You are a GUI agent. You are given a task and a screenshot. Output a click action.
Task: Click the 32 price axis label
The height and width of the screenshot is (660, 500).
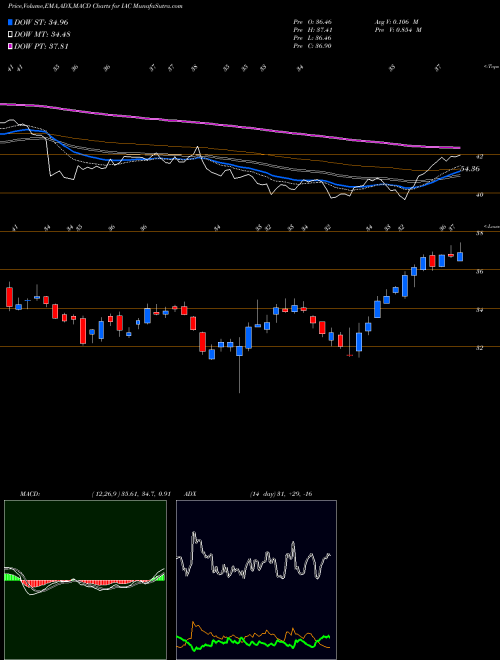point(479,348)
